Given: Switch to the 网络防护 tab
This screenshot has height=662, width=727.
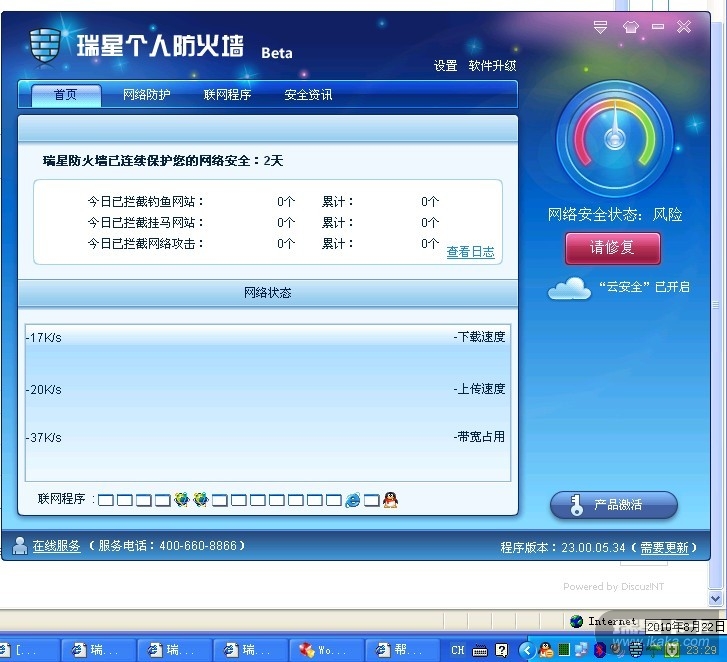Looking at the screenshot, I should click(x=147, y=95).
